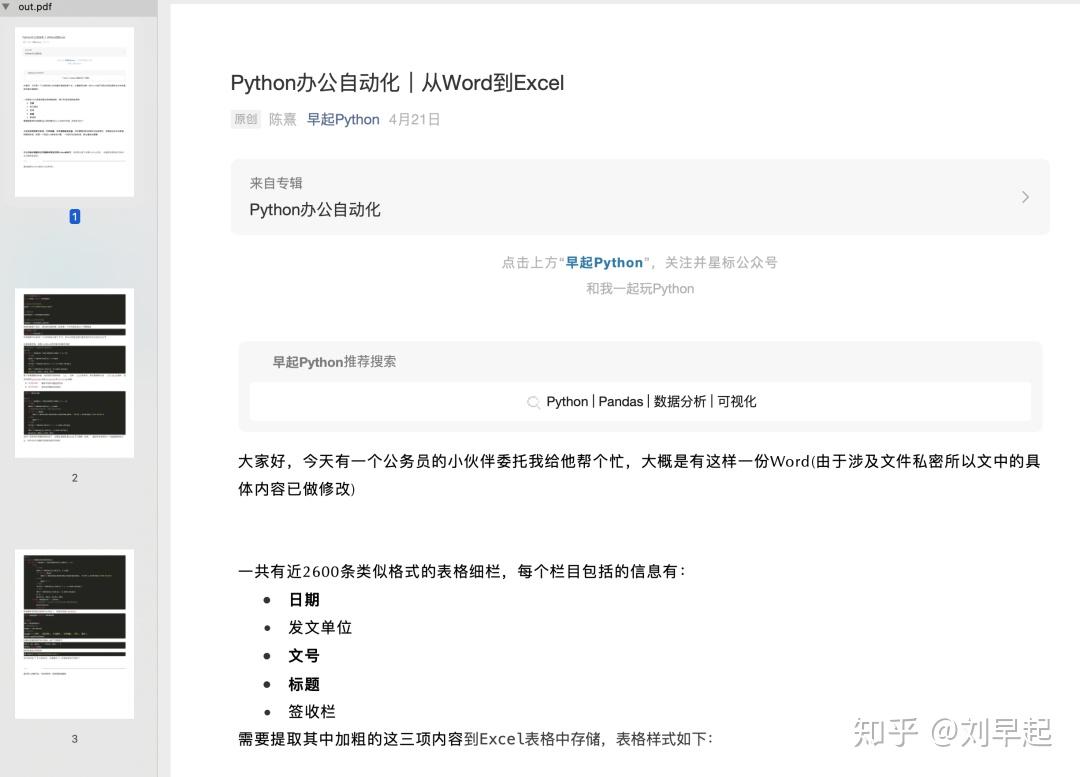Click the author name "陈熹"
Image resolution: width=1080 pixels, height=777 pixels.
(x=281, y=119)
